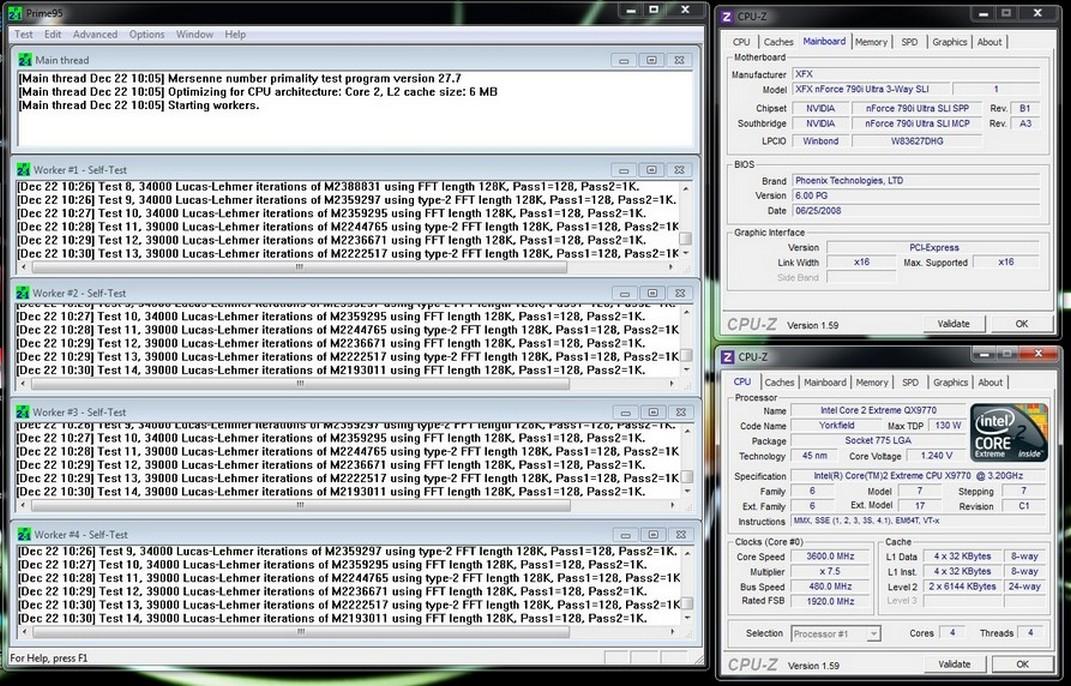This screenshot has width=1071, height=686.
Task: Click the Worker #2 Self-Test window icon
Action: pyautogui.click(x=23, y=293)
